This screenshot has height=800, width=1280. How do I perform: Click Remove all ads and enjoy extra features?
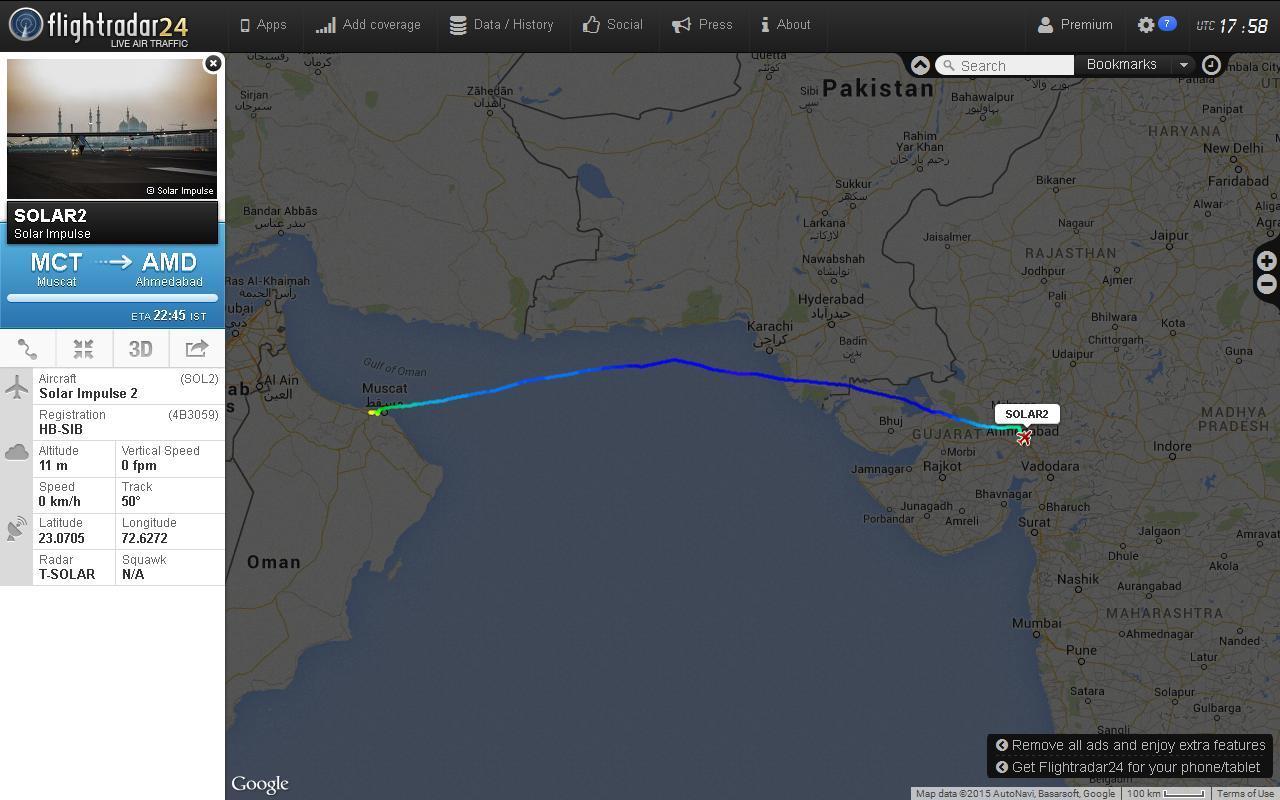coord(1131,745)
